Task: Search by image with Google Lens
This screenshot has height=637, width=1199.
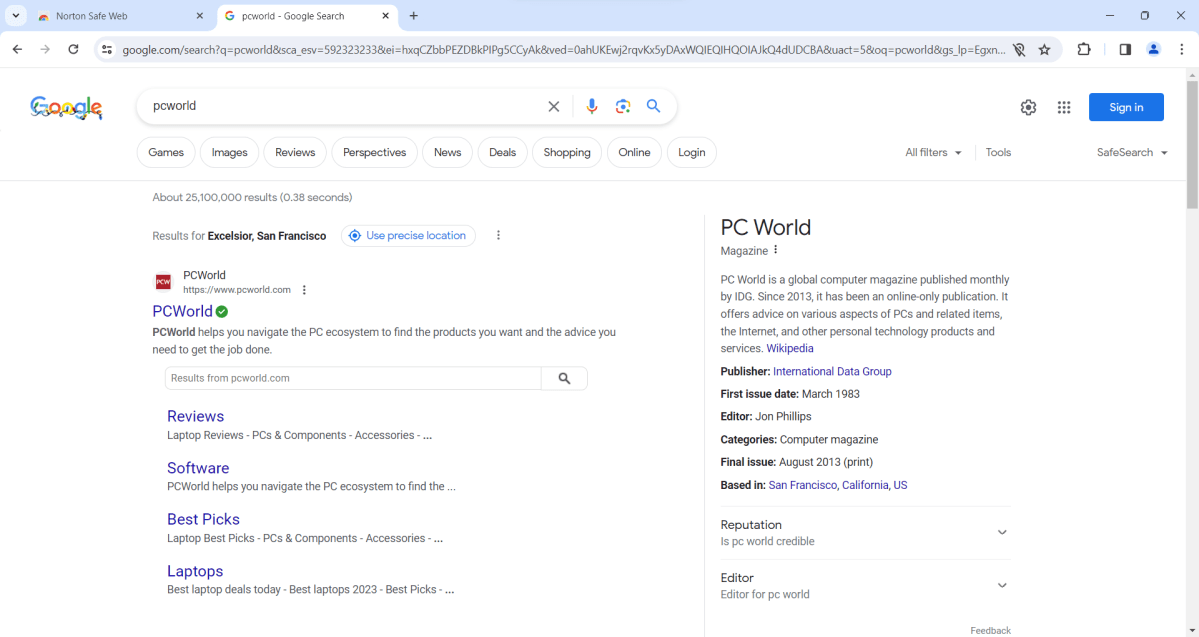Action: click(x=622, y=106)
